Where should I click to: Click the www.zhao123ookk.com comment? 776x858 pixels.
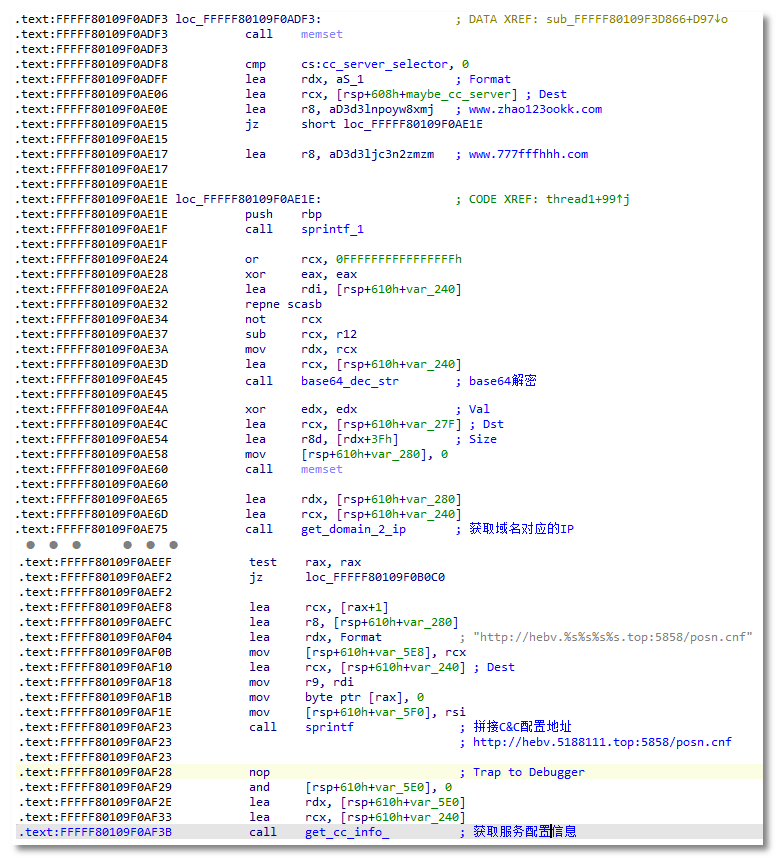coord(535,109)
